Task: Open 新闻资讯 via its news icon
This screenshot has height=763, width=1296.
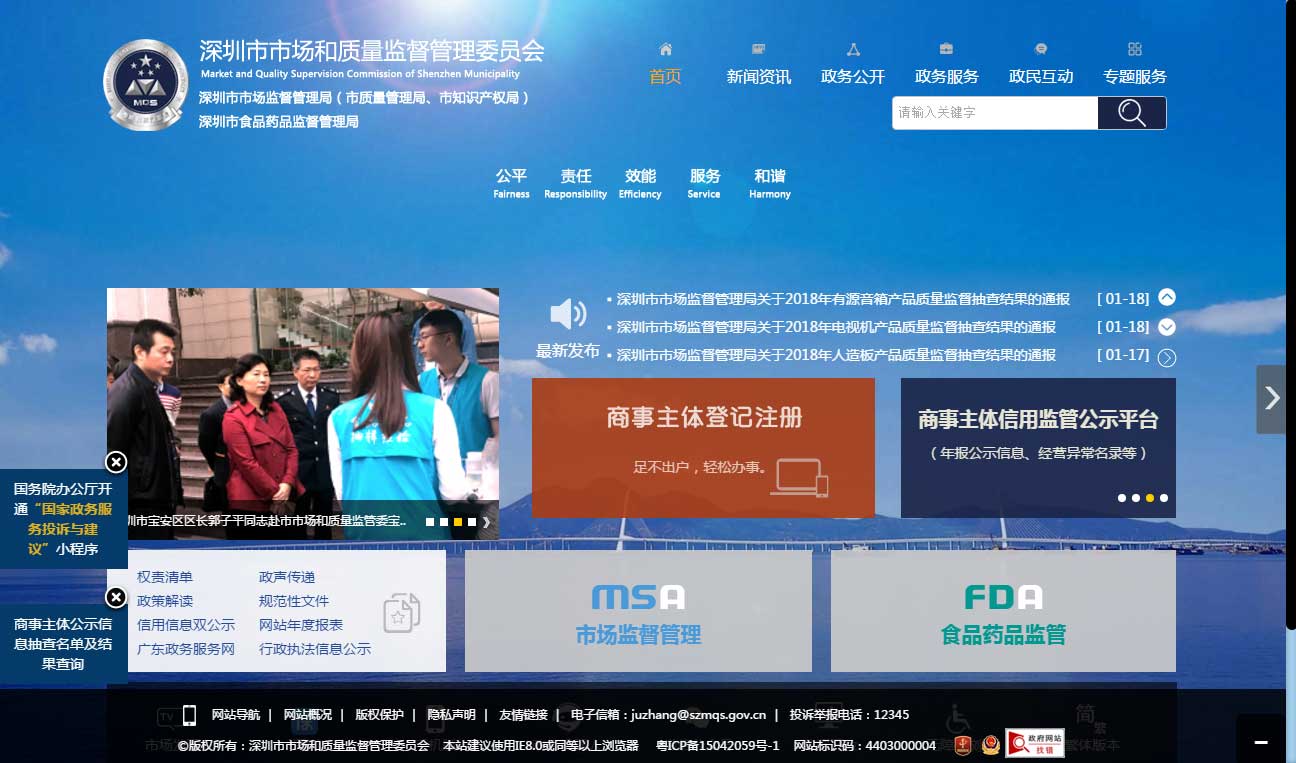Action: (757, 47)
